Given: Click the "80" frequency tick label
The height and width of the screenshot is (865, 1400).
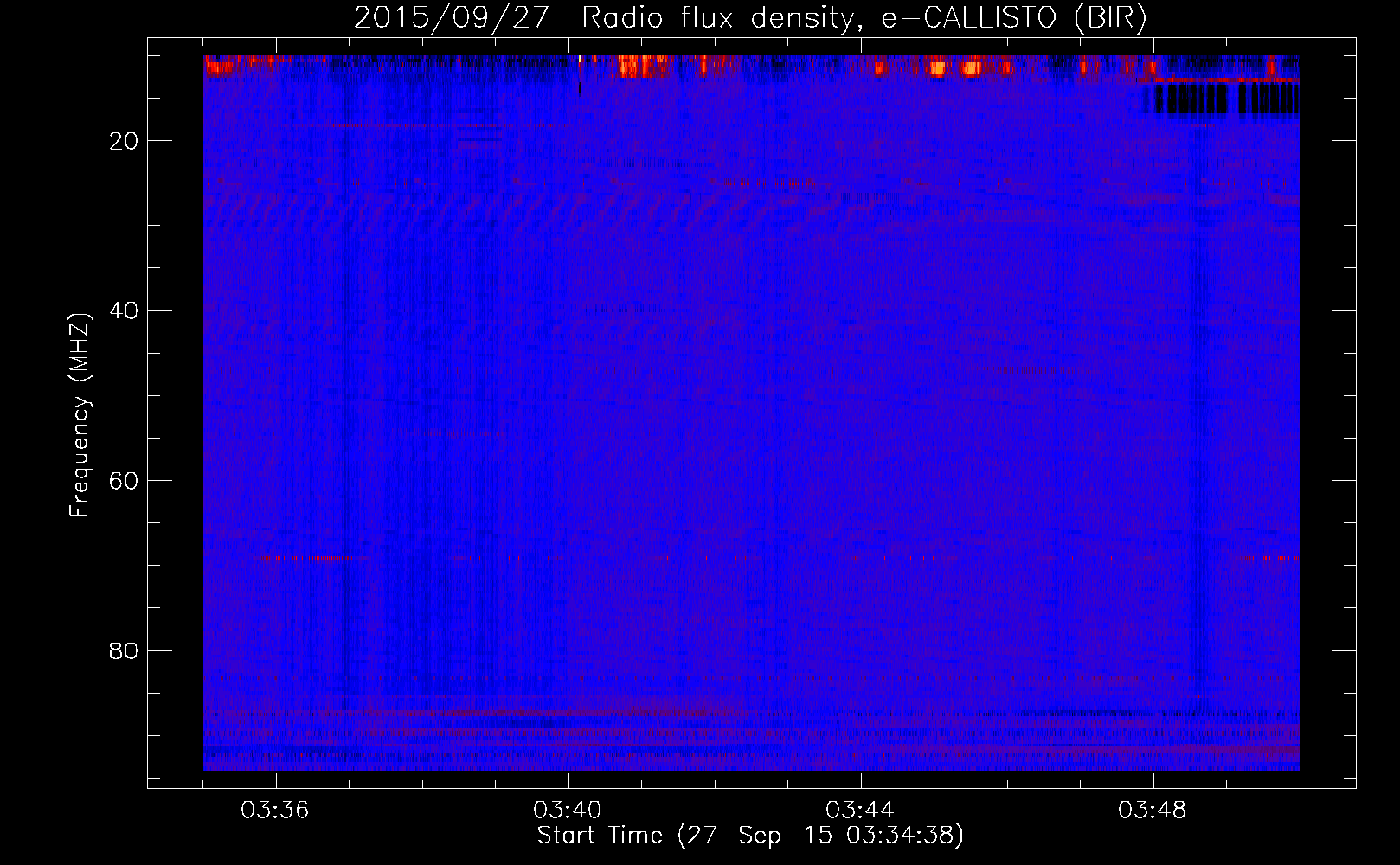Looking at the screenshot, I should [125, 650].
